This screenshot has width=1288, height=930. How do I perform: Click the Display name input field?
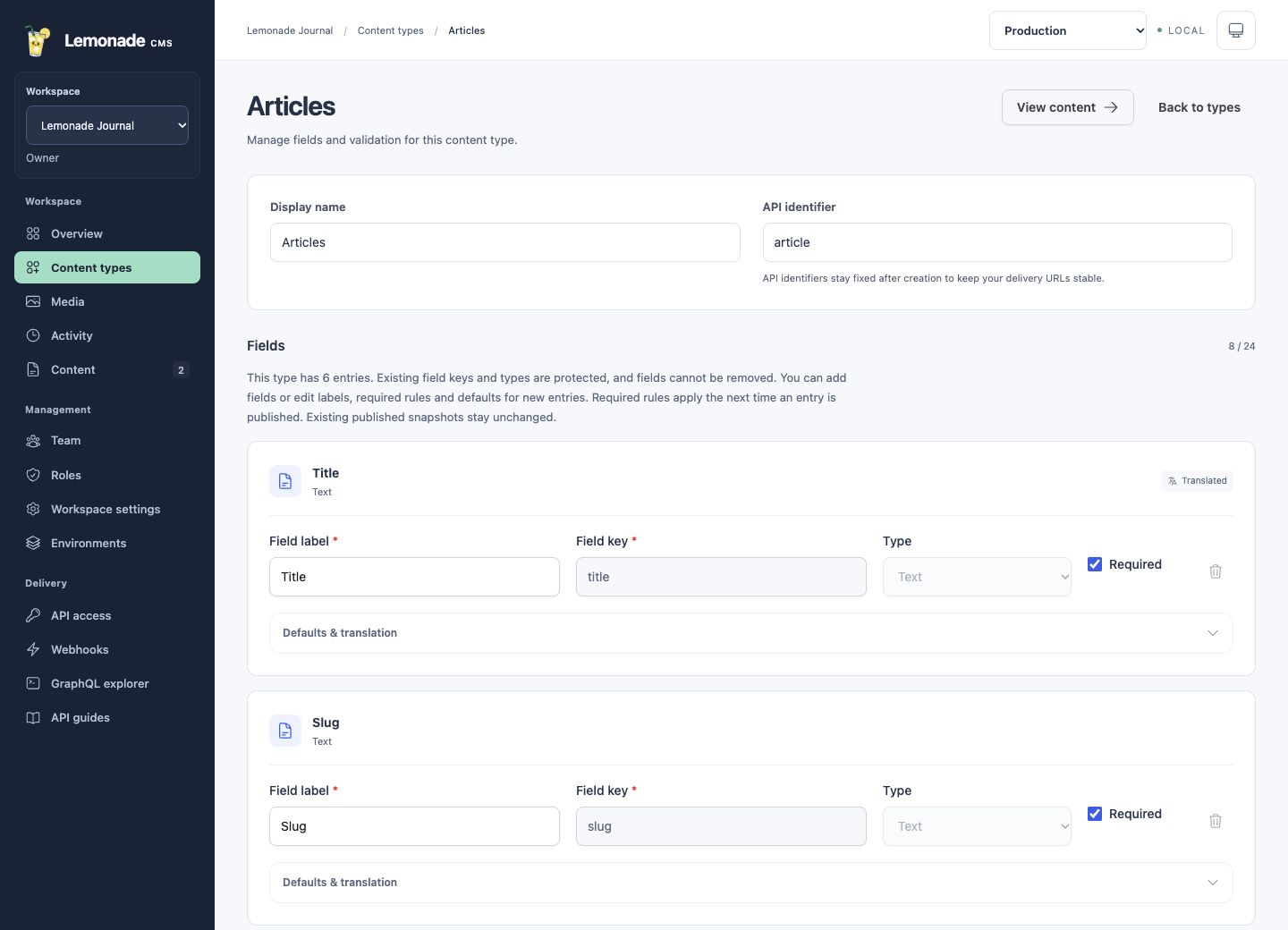(505, 242)
